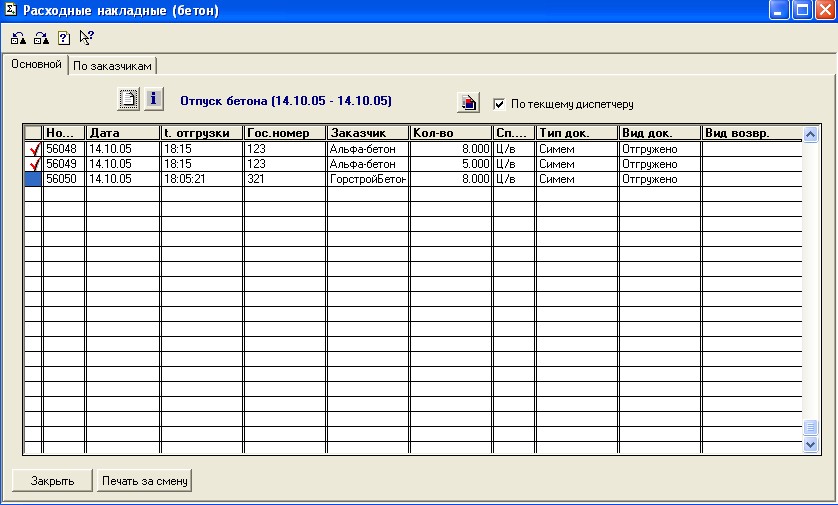Viewport: 838px width, 505px height.
Task: Click the new document icon button
Action: [128, 99]
